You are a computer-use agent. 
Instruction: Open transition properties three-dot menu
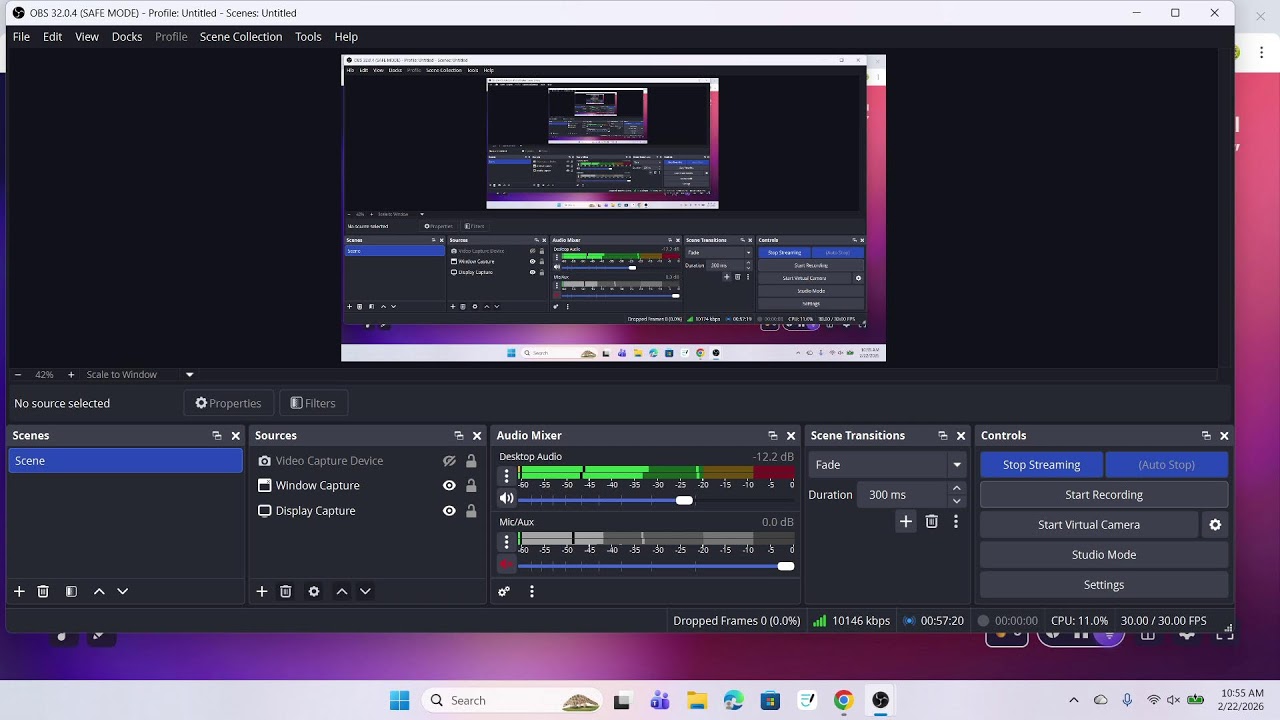pos(956,521)
